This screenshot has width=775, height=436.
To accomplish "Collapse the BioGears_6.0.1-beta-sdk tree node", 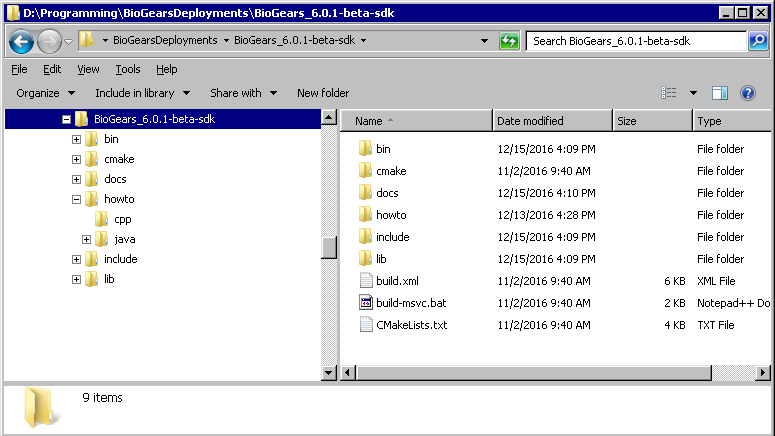I will coord(66,119).
